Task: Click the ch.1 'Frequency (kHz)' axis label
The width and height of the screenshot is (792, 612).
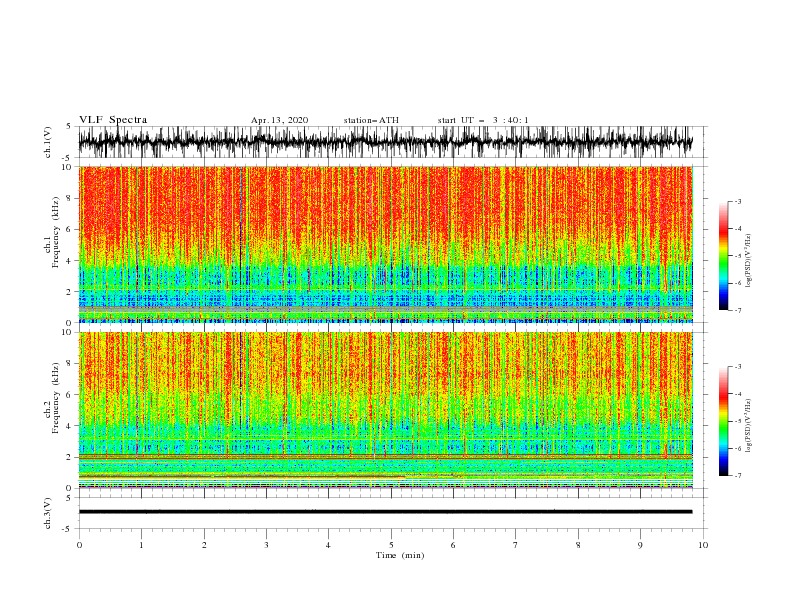Action: pos(55,232)
